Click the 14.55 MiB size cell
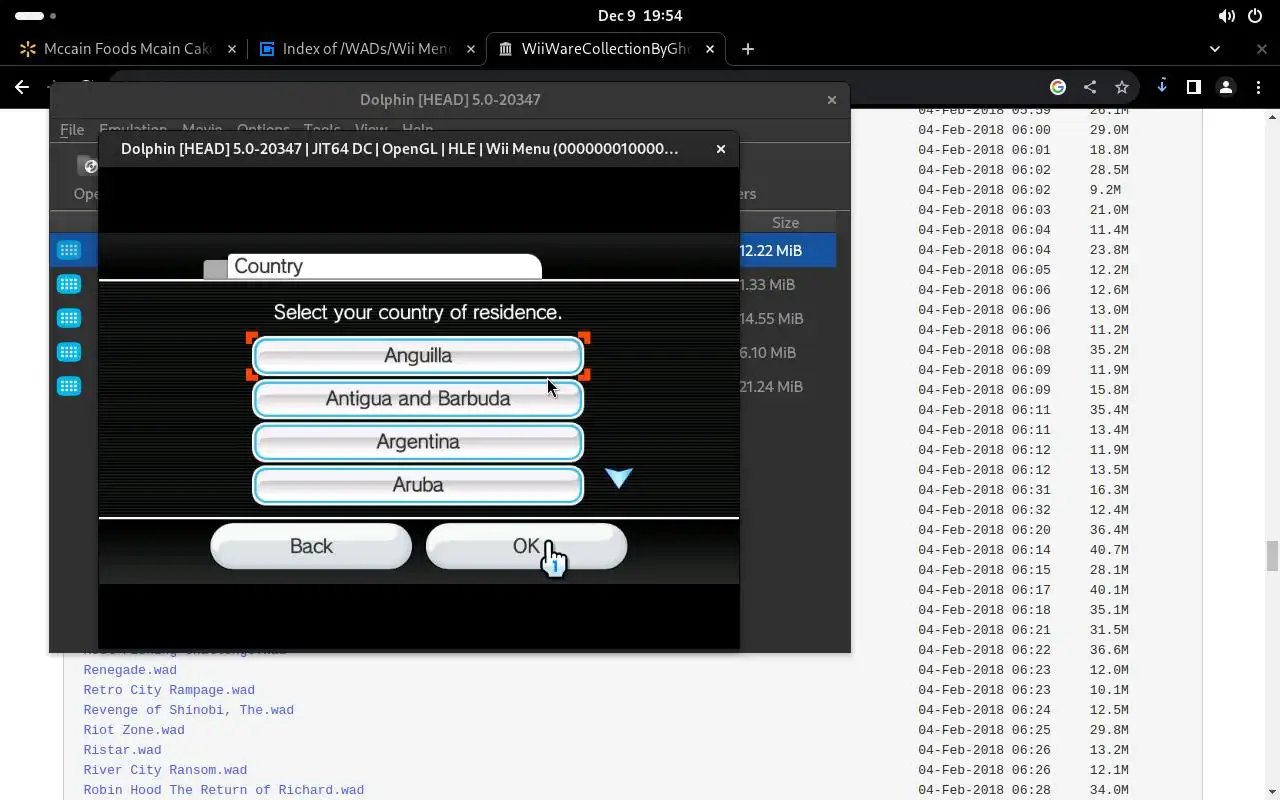 771,318
